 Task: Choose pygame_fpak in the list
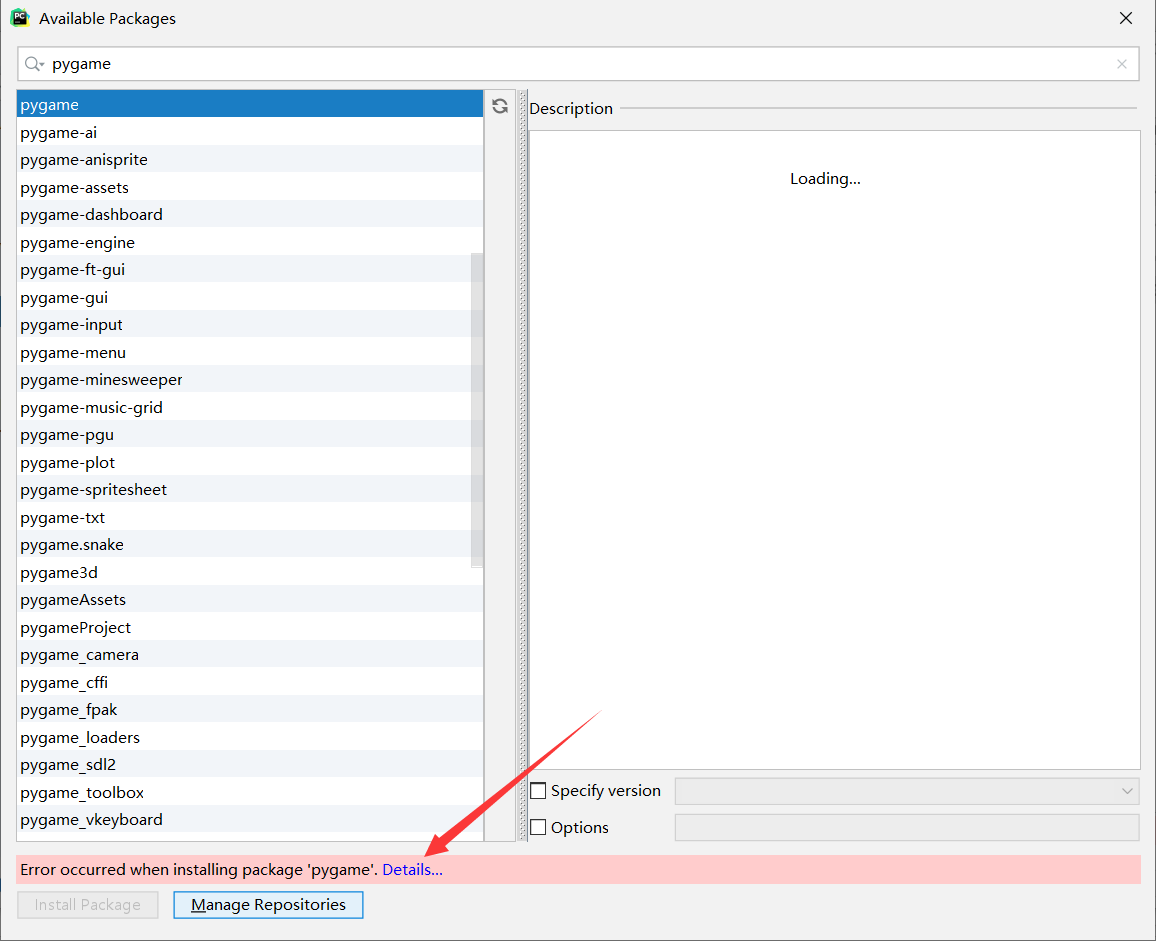point(250,710)
